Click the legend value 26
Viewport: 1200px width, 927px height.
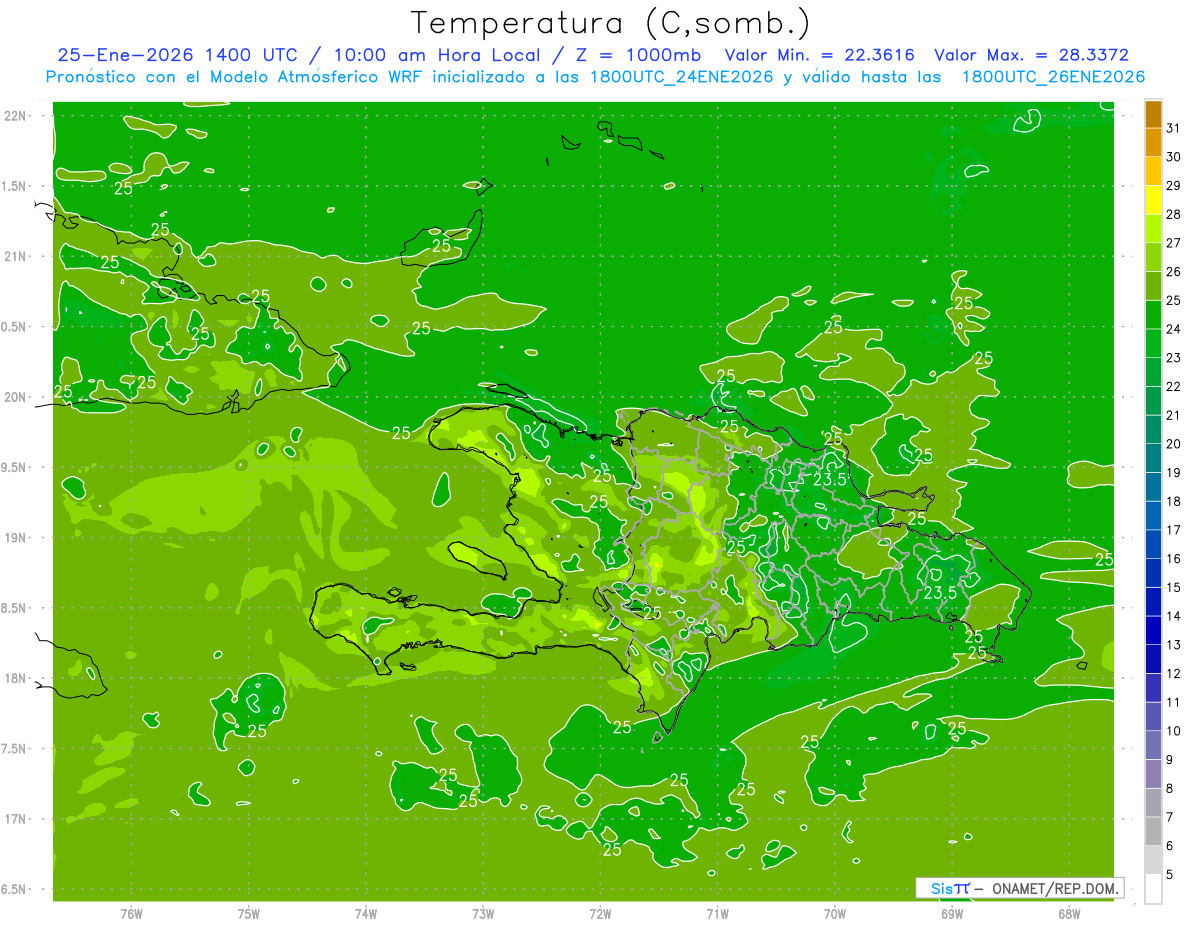click(x=1173, y=272)
